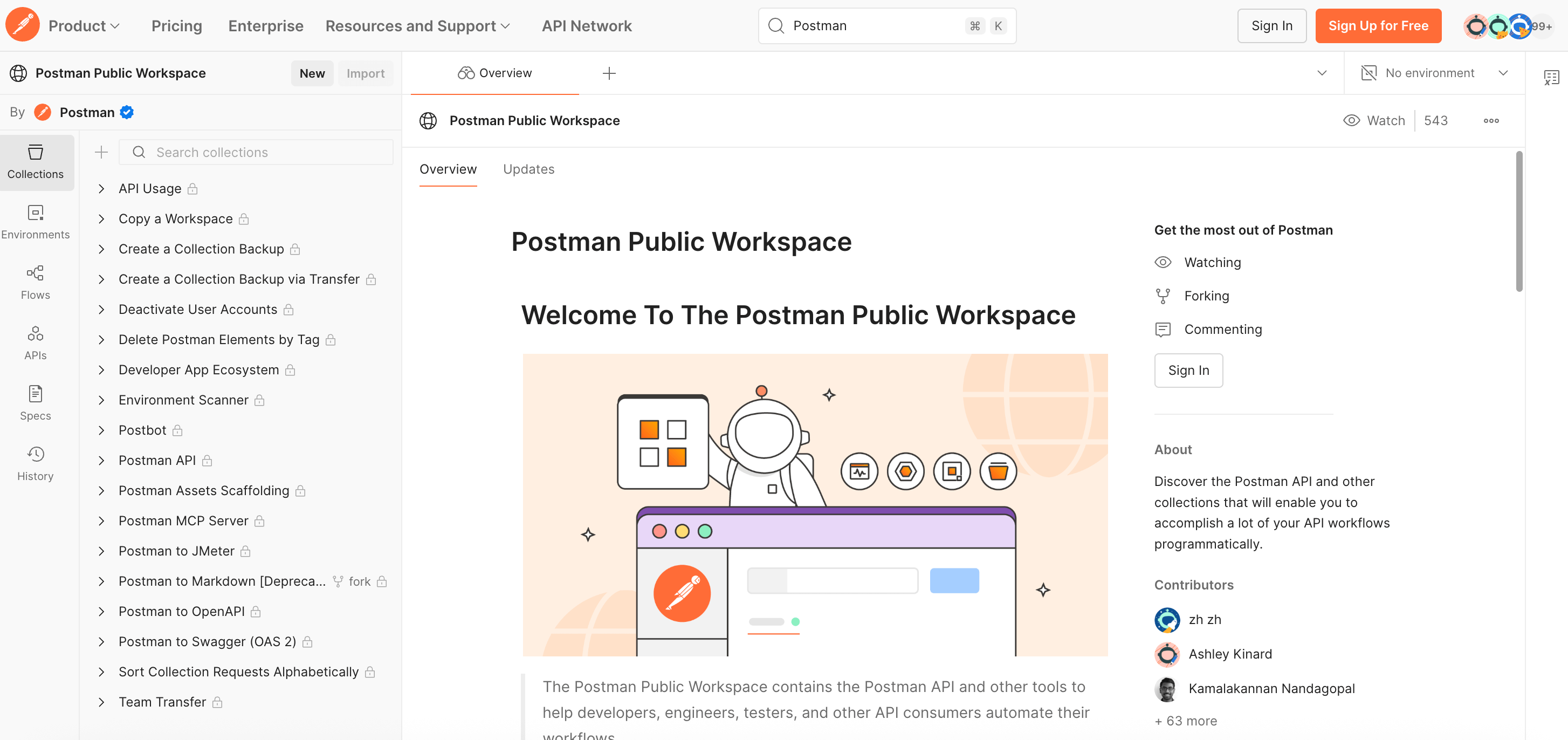The width and height of the screenshot is (1568, 740).
Task: Open the Product dropdown menu
Action: point(84,25)
